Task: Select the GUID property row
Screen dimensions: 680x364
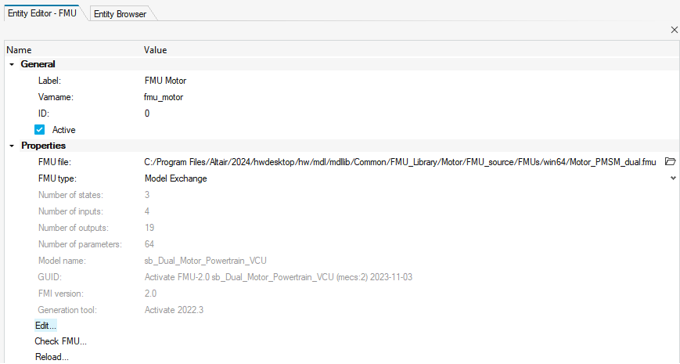Action: pyautogui.click(x=342, y=277)
